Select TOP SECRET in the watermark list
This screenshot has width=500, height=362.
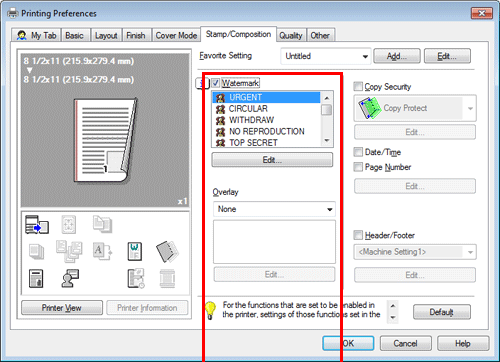click(x=267, y=143)
